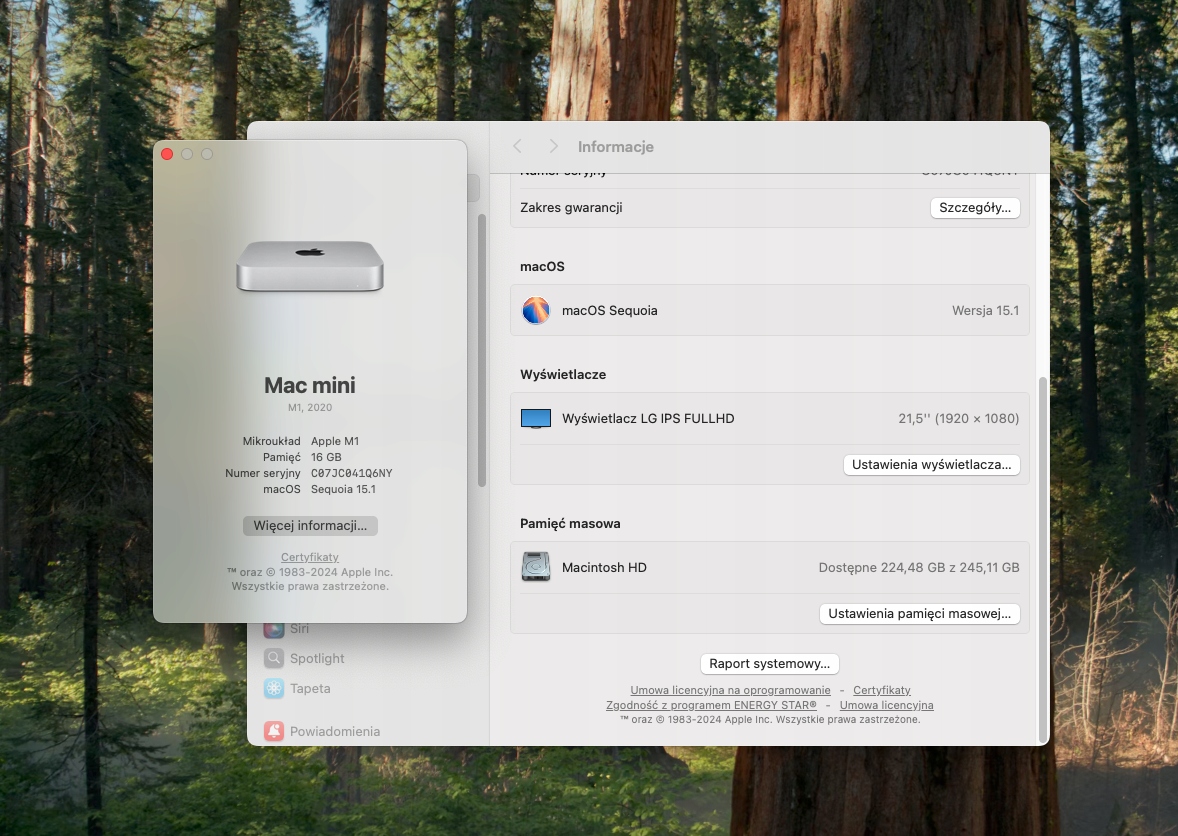This screenshot has height=836, width=1178.
Task: Click the Wyświetlacze section heading
Action: point(563,374)
